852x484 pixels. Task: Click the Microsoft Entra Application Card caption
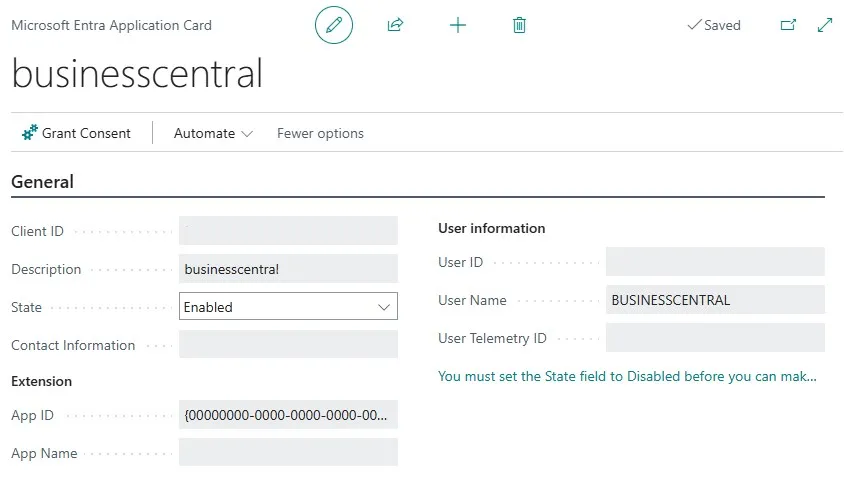click(x=111, y=25)
